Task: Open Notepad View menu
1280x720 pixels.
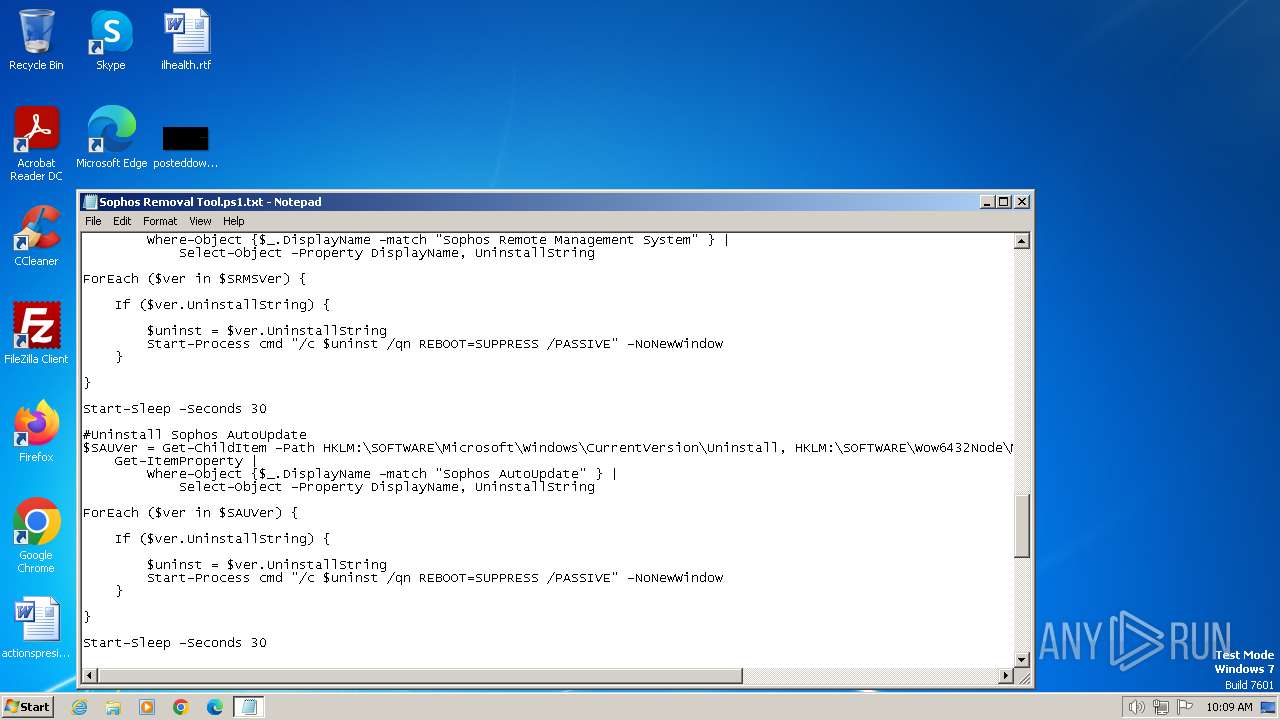Action: [x=200, y=221]
